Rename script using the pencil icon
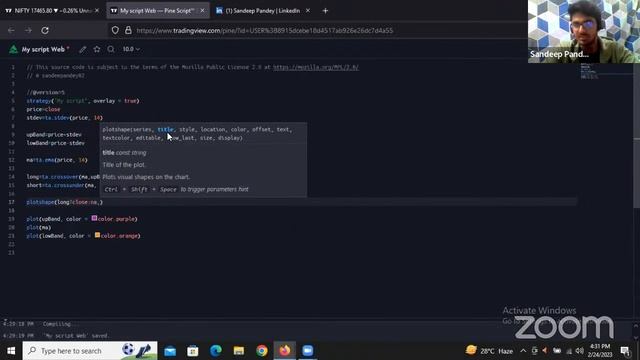Screen dimensions: 640x360 [82, 49]
